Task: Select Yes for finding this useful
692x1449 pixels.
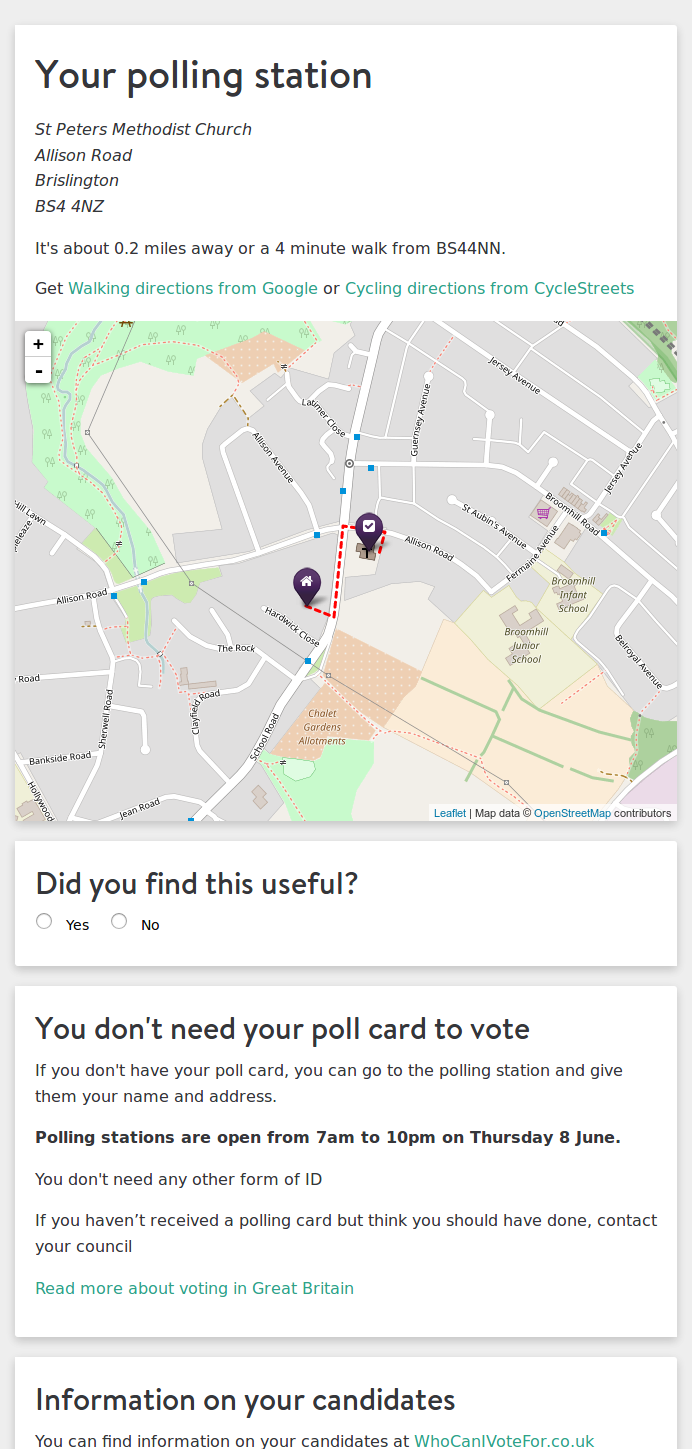Action: pyautogui.click(x=44, y=922)
